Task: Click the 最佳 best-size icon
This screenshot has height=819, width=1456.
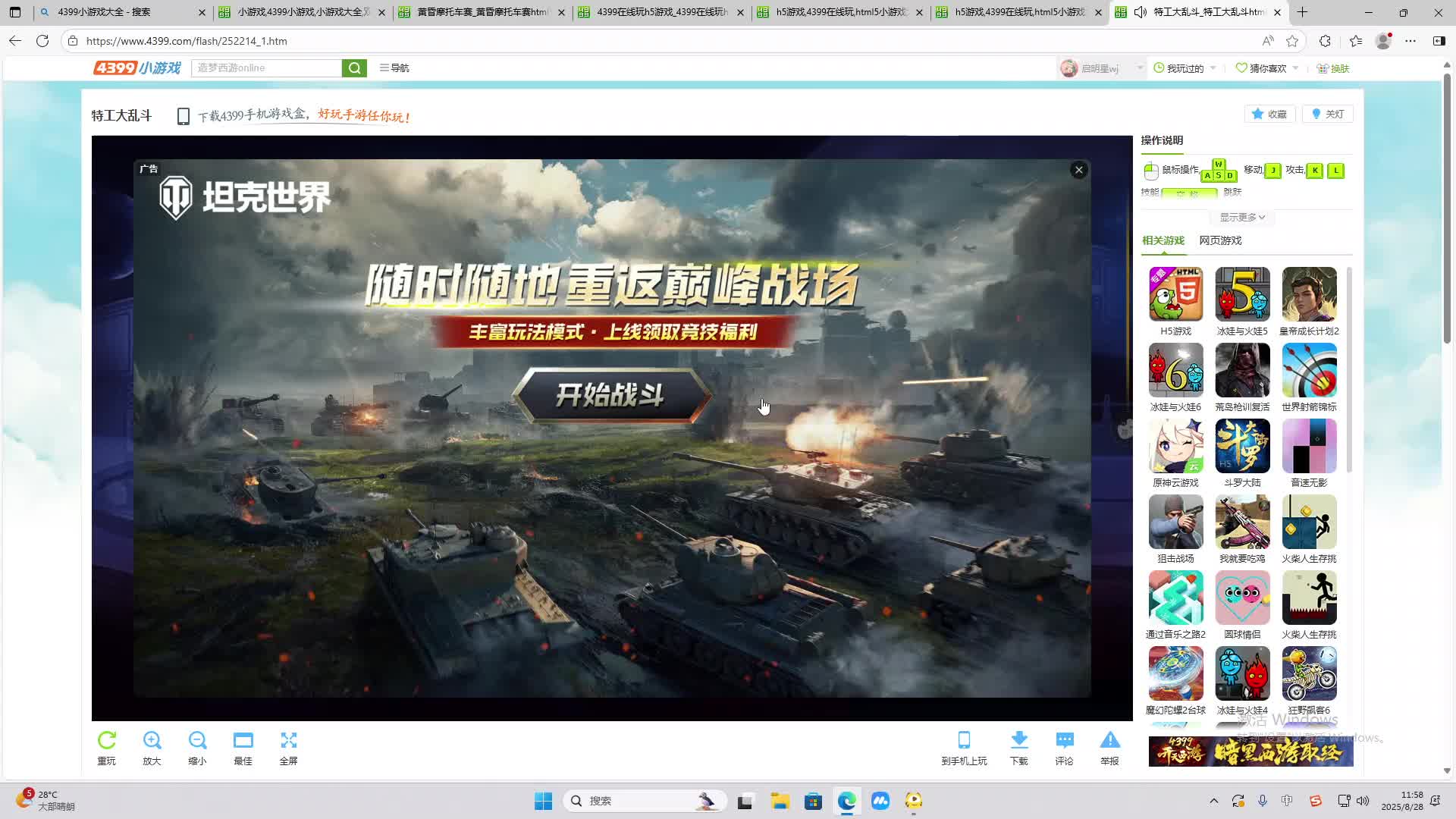Action: 243,741
